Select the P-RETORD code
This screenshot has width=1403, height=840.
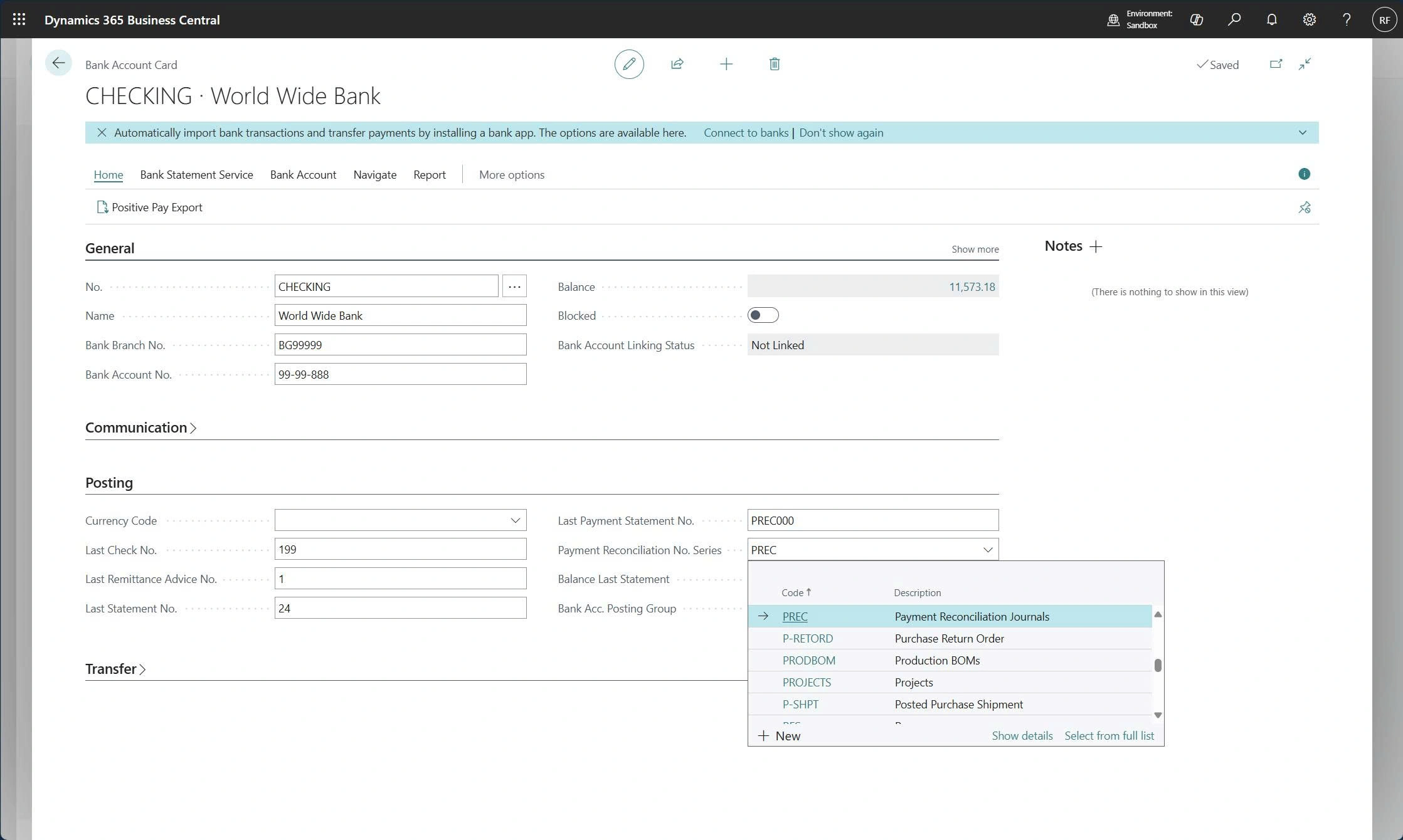pyautogui.click(x=808, y=639)
